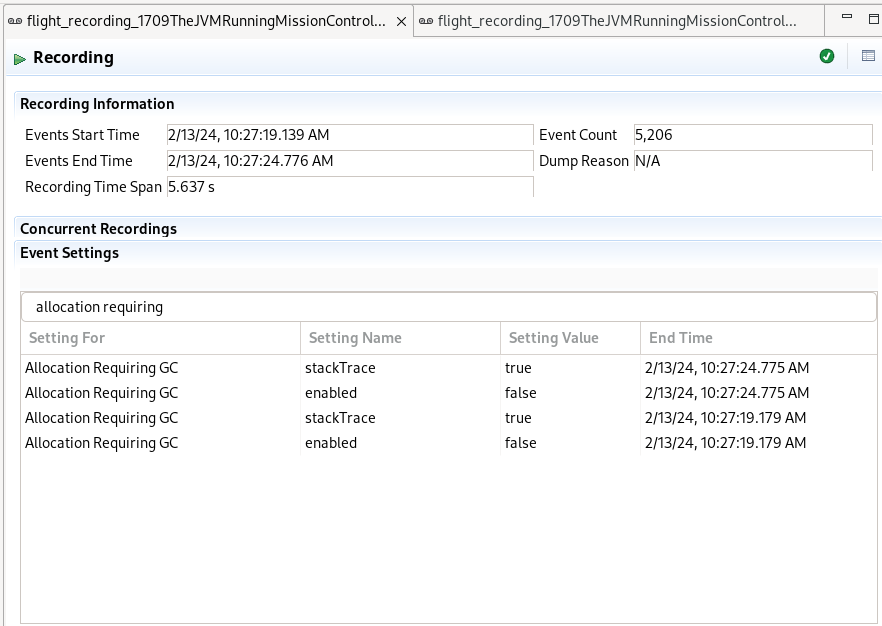Click the green checkmark analysis status icon
882x626 pixels.
(x=827, y=57)
